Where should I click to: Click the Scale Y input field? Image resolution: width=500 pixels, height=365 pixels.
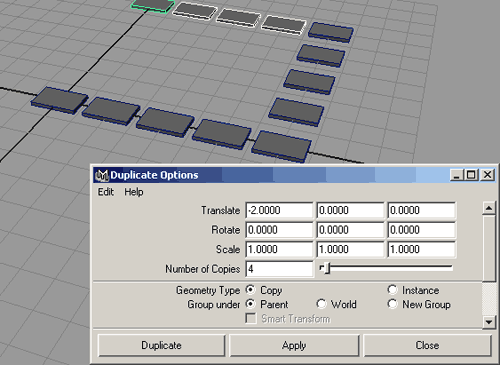350,249
